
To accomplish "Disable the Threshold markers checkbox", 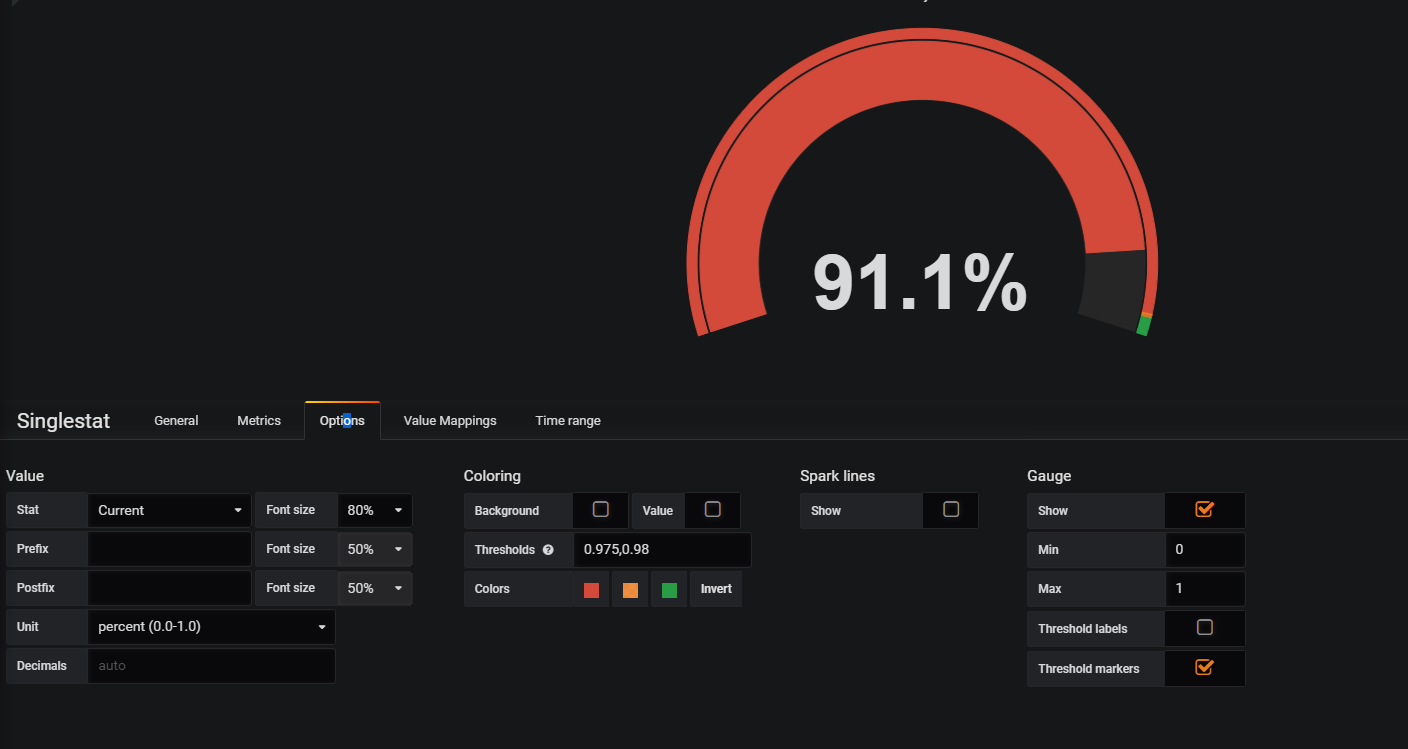I will [x=1204, y=667].
